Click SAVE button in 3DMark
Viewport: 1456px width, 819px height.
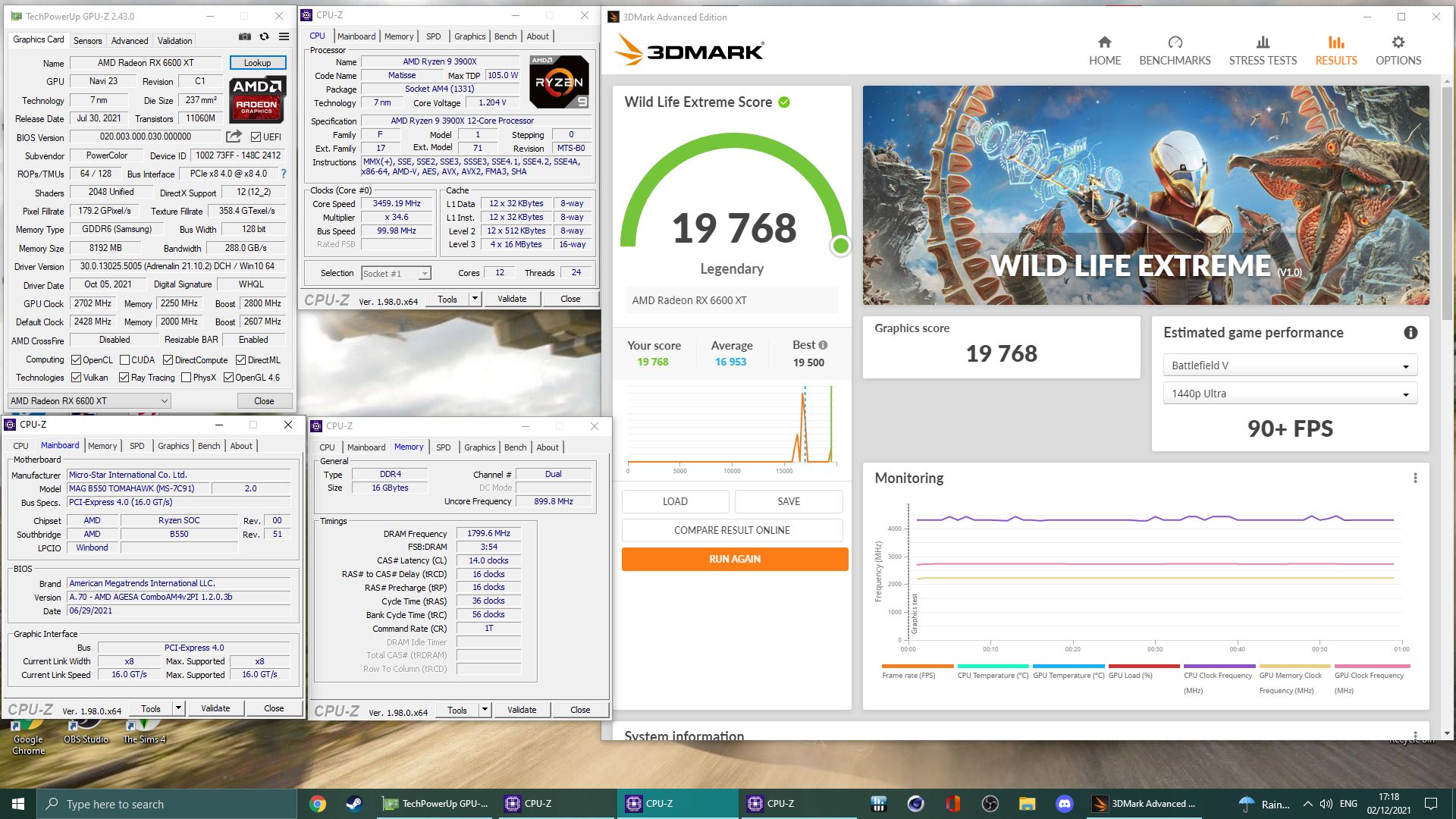click(789, 501)
